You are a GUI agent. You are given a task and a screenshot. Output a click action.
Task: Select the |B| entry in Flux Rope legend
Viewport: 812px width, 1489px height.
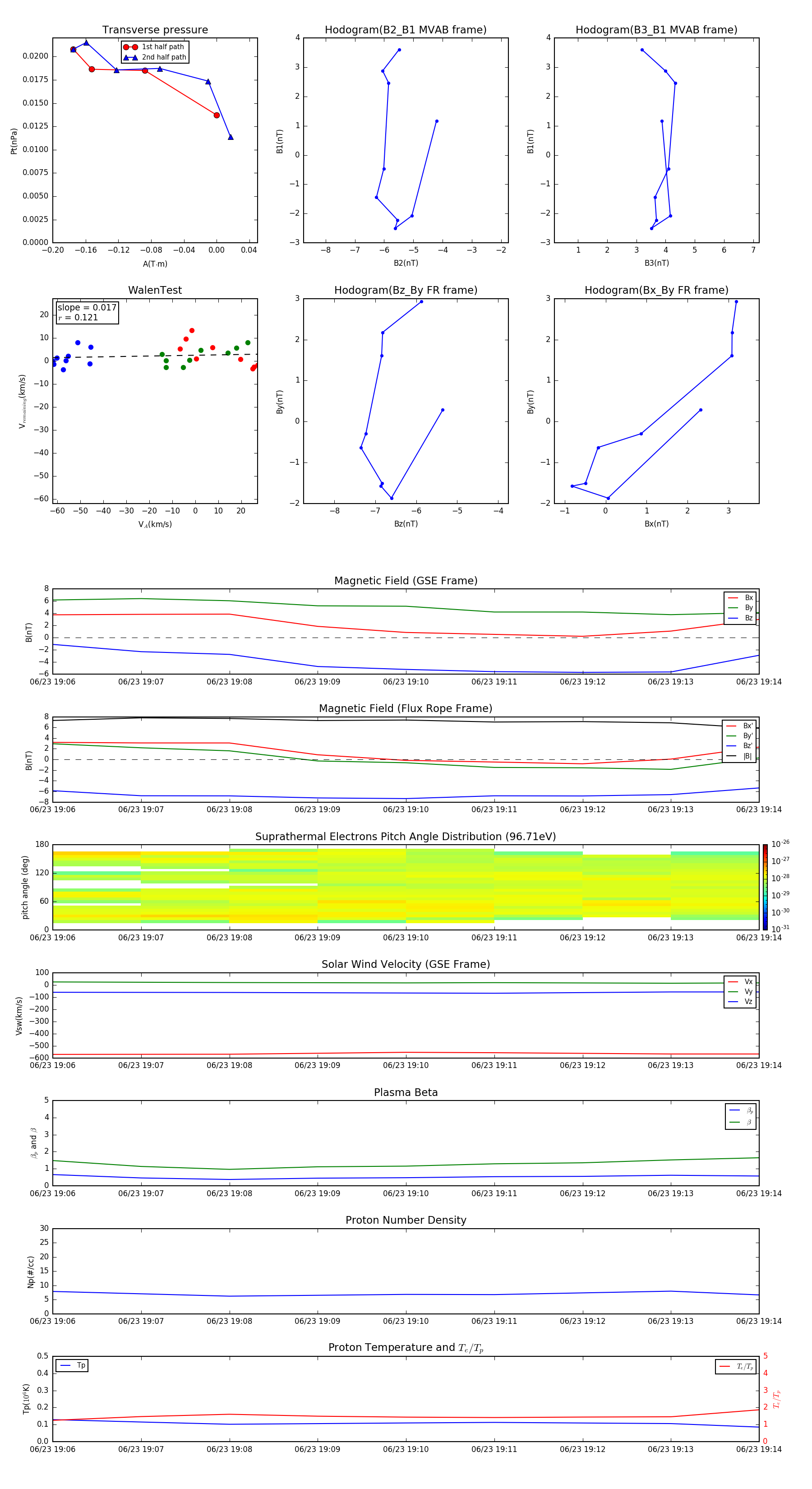740,756
